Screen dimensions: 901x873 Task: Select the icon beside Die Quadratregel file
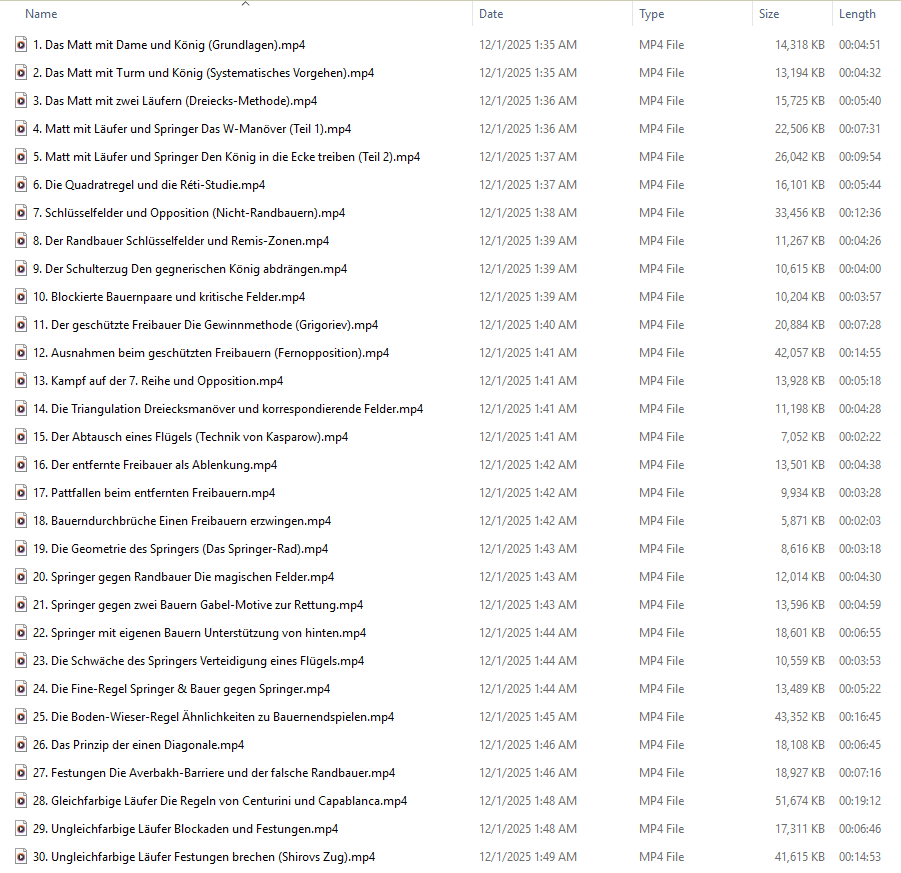pyautogui.click(x=21, y=185)
